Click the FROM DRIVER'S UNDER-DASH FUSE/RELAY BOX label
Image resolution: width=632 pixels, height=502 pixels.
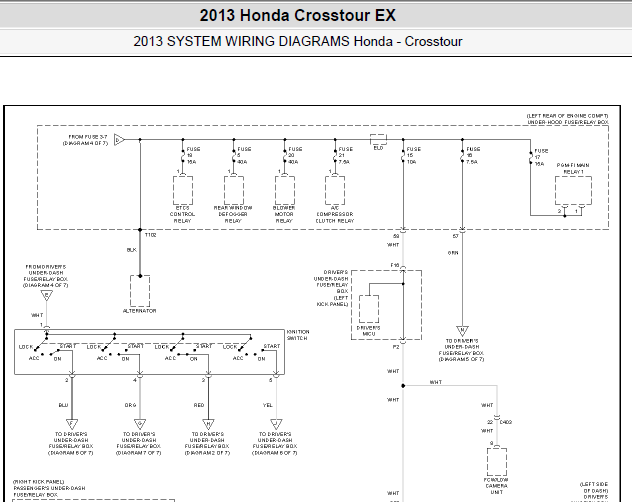[46, 276]
